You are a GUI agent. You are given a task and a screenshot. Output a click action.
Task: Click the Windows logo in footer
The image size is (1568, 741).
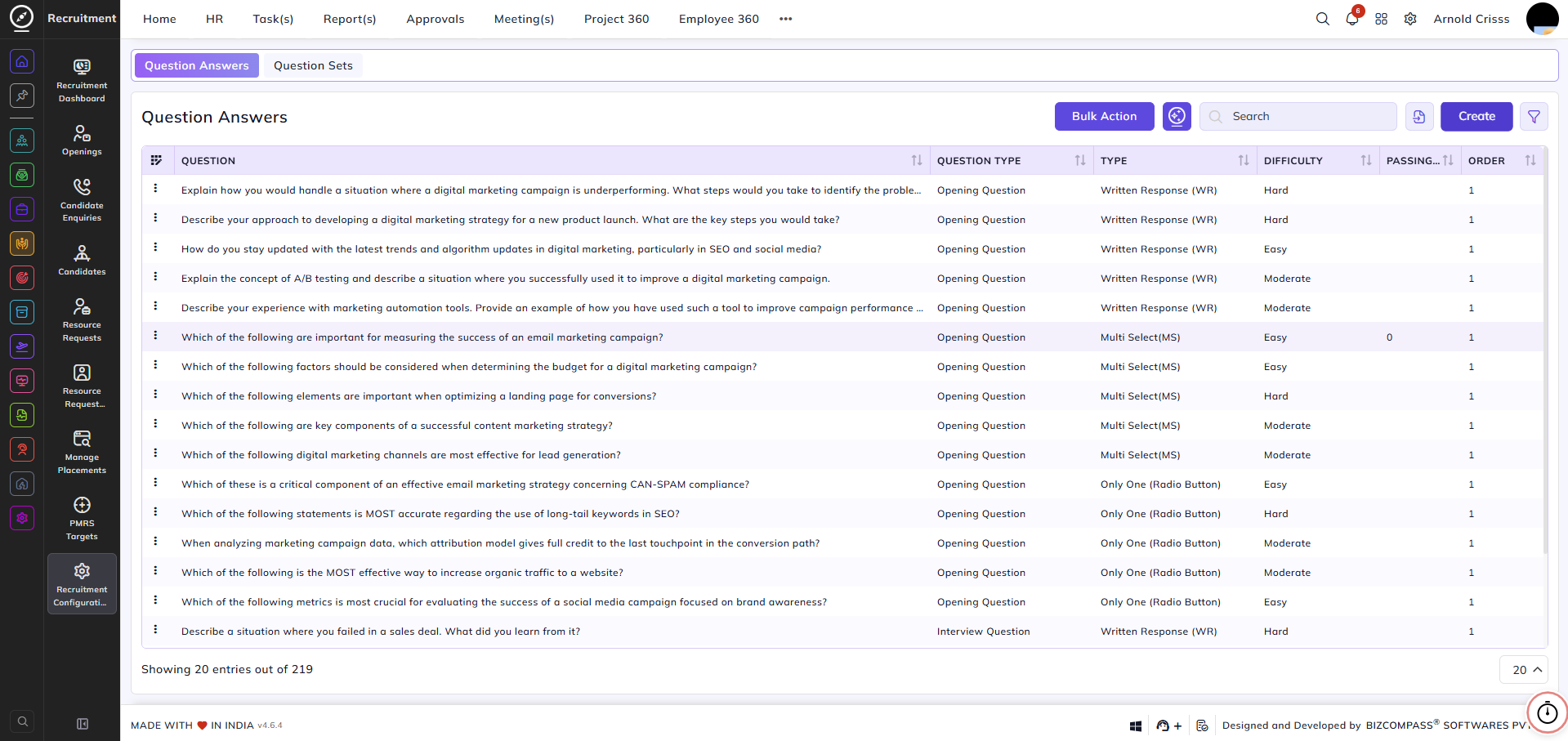coord(1136,725)
